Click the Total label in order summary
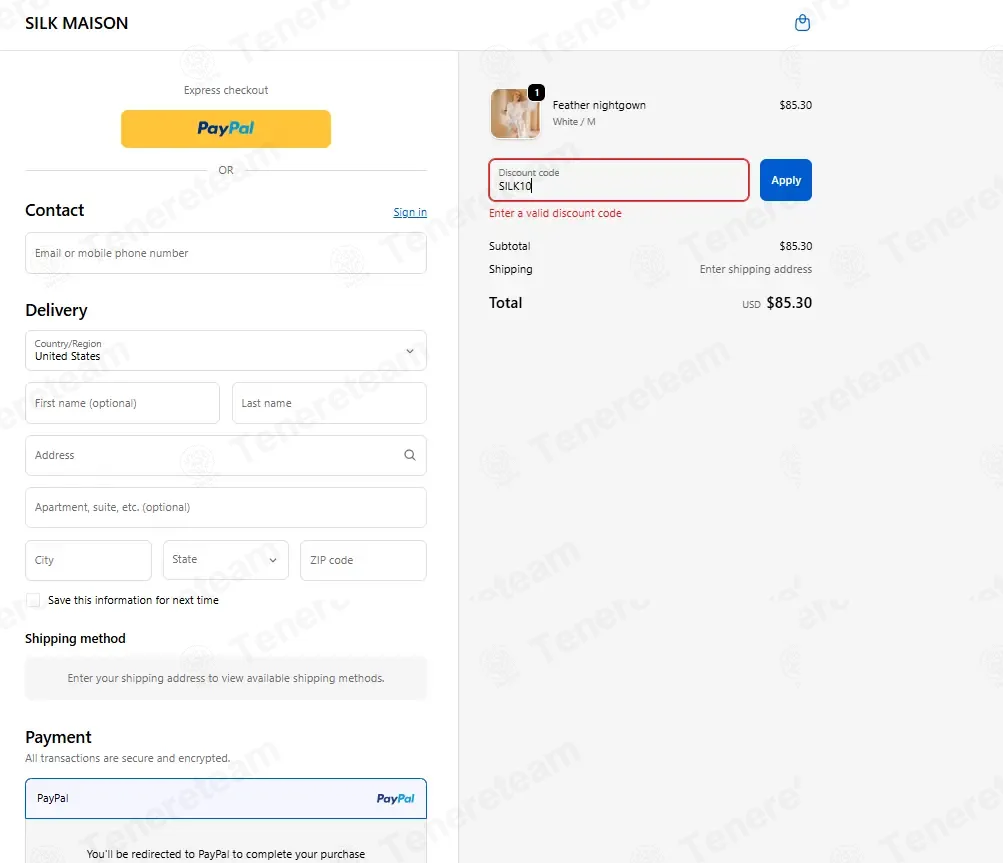This screenshot has height=863, width=1003. (x=505, y=303)
